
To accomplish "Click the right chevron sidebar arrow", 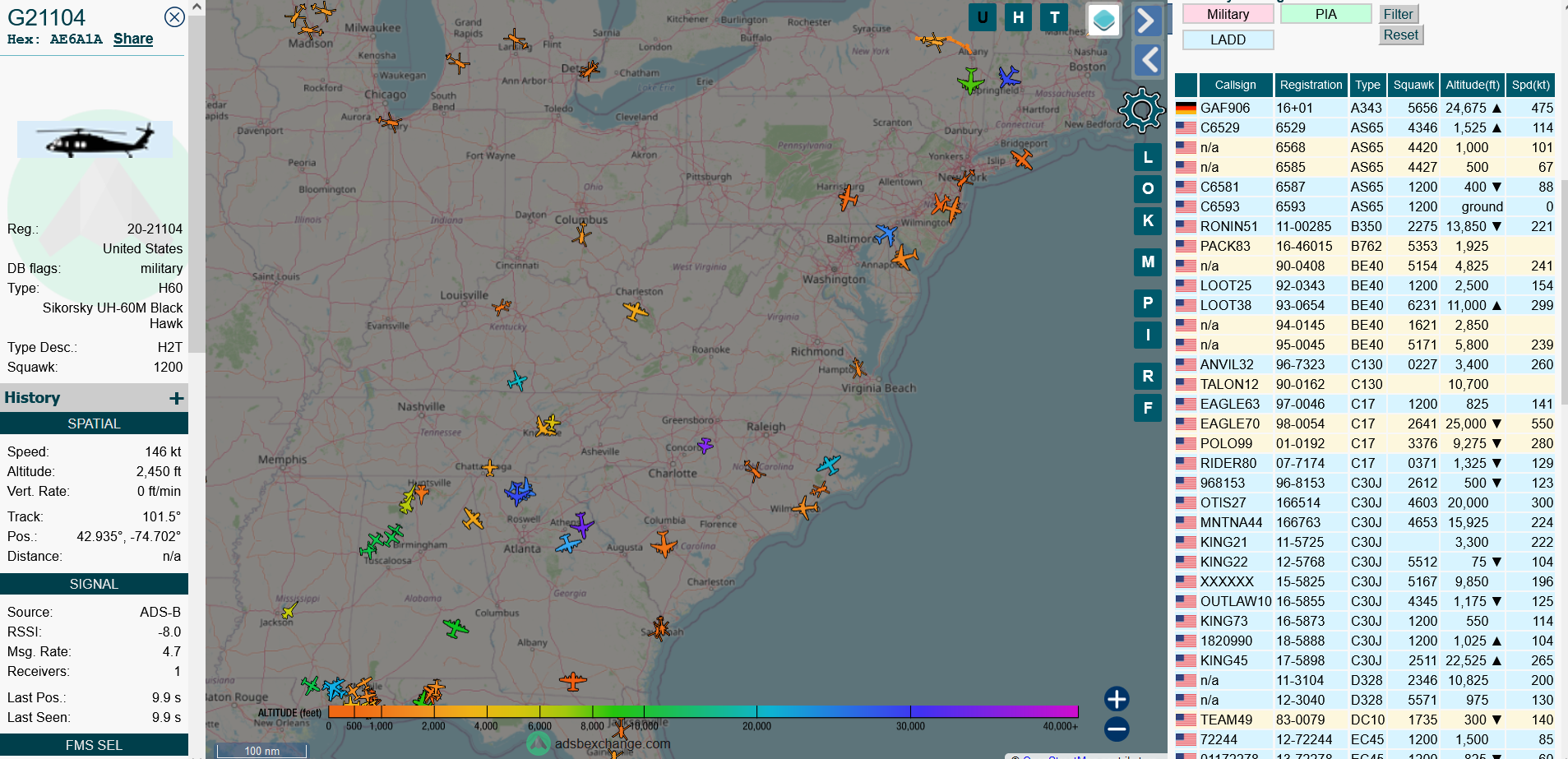I will point(1147,21).
